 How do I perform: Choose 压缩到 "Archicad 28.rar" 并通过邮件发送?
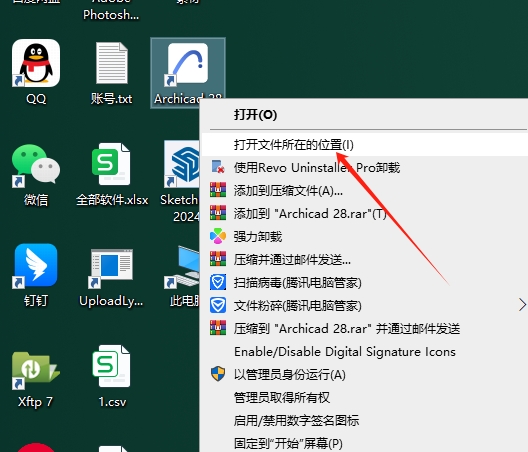pyautogui.click(x=364, y=328)
